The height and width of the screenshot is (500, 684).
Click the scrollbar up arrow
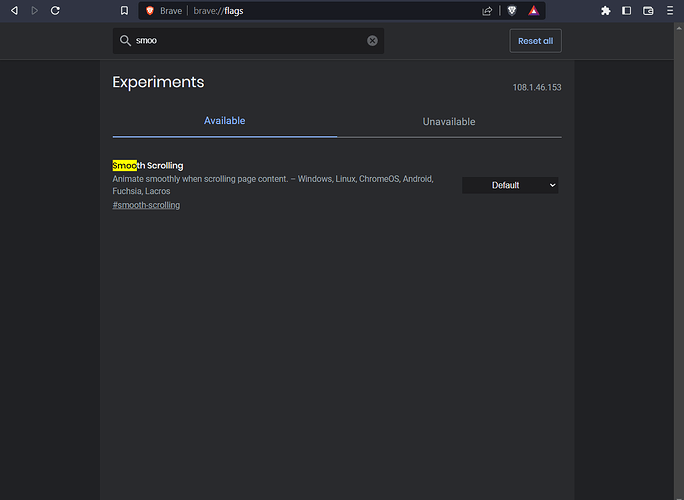[679, 28]
